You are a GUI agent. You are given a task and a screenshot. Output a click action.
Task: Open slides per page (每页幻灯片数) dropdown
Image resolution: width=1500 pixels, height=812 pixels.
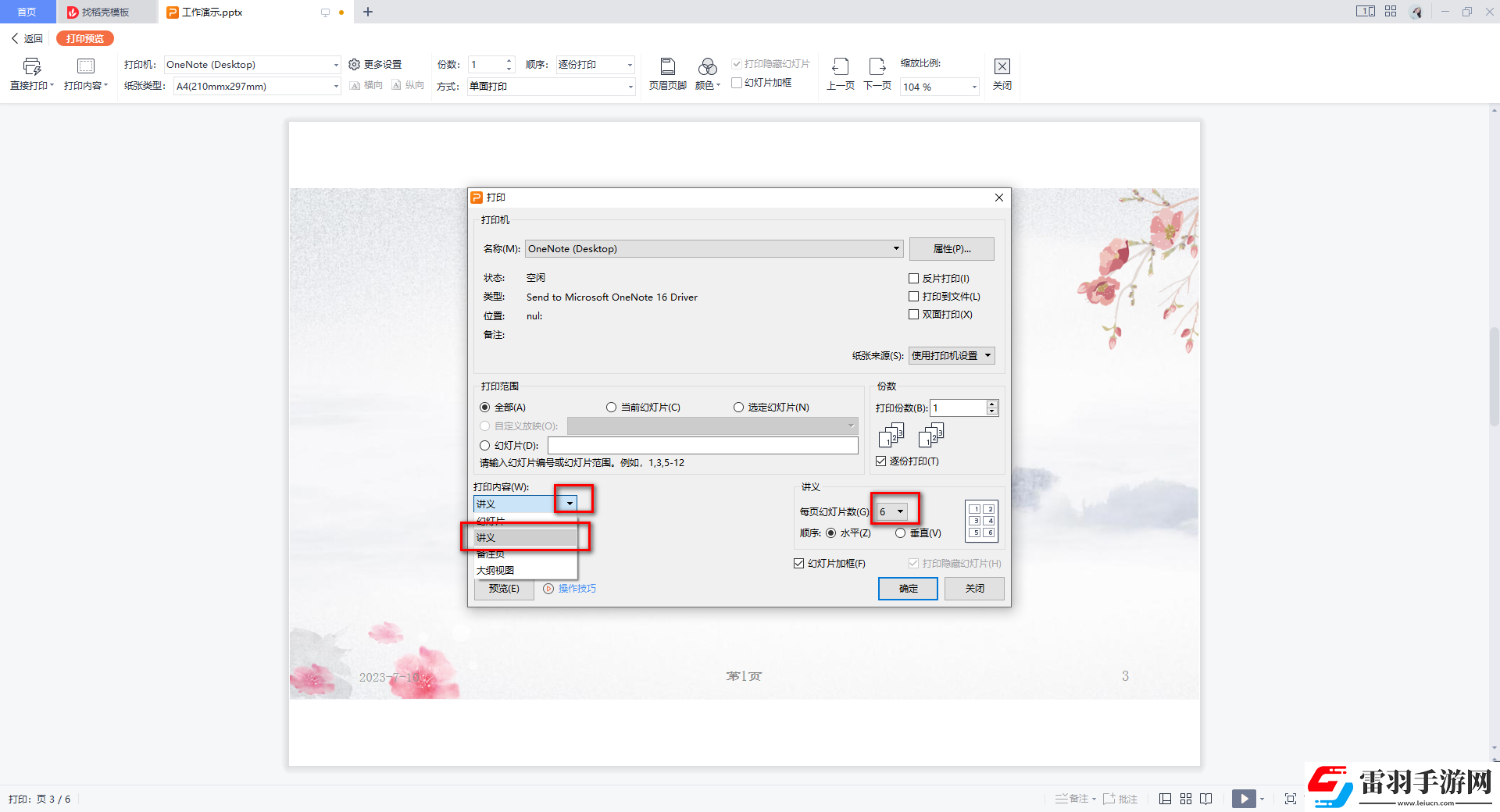coord(900,512)
